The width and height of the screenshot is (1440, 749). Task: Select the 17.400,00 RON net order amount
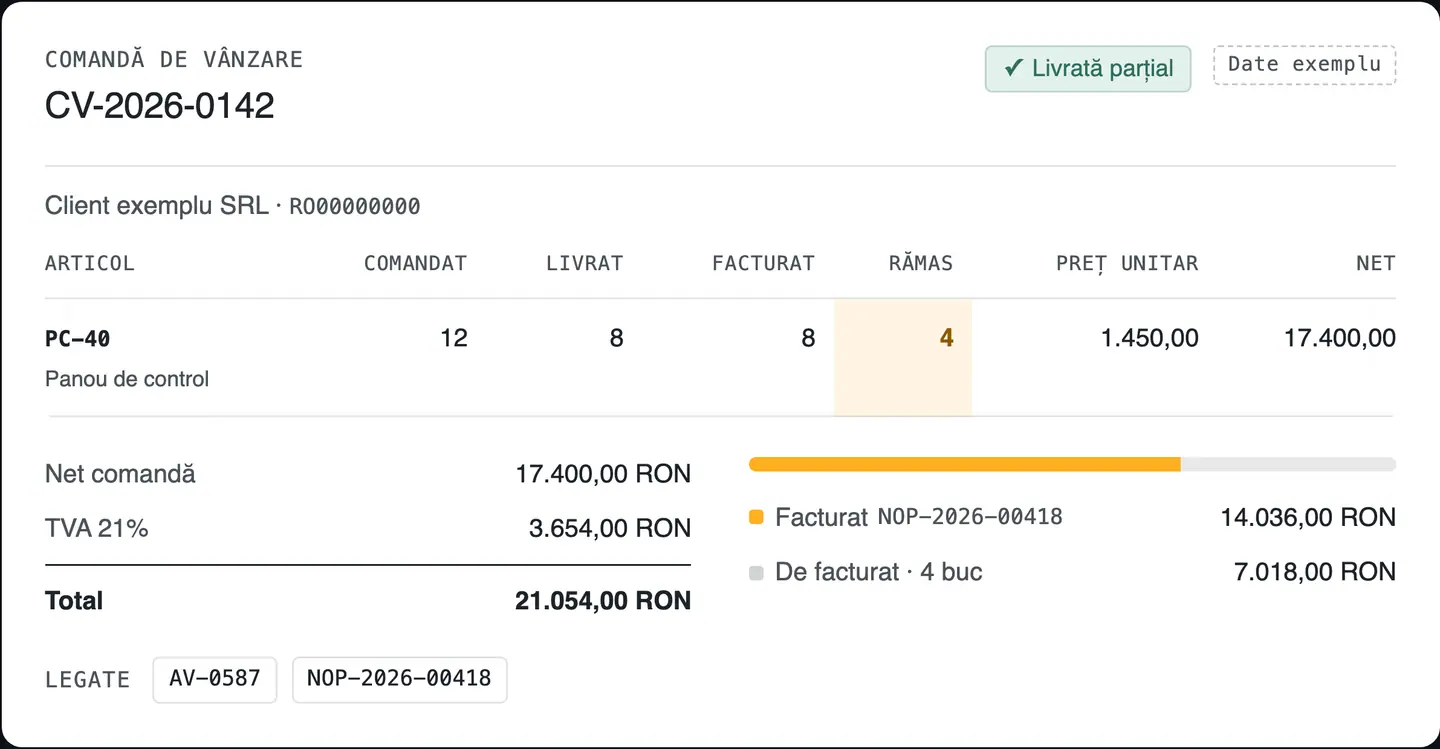pos(603,474)
